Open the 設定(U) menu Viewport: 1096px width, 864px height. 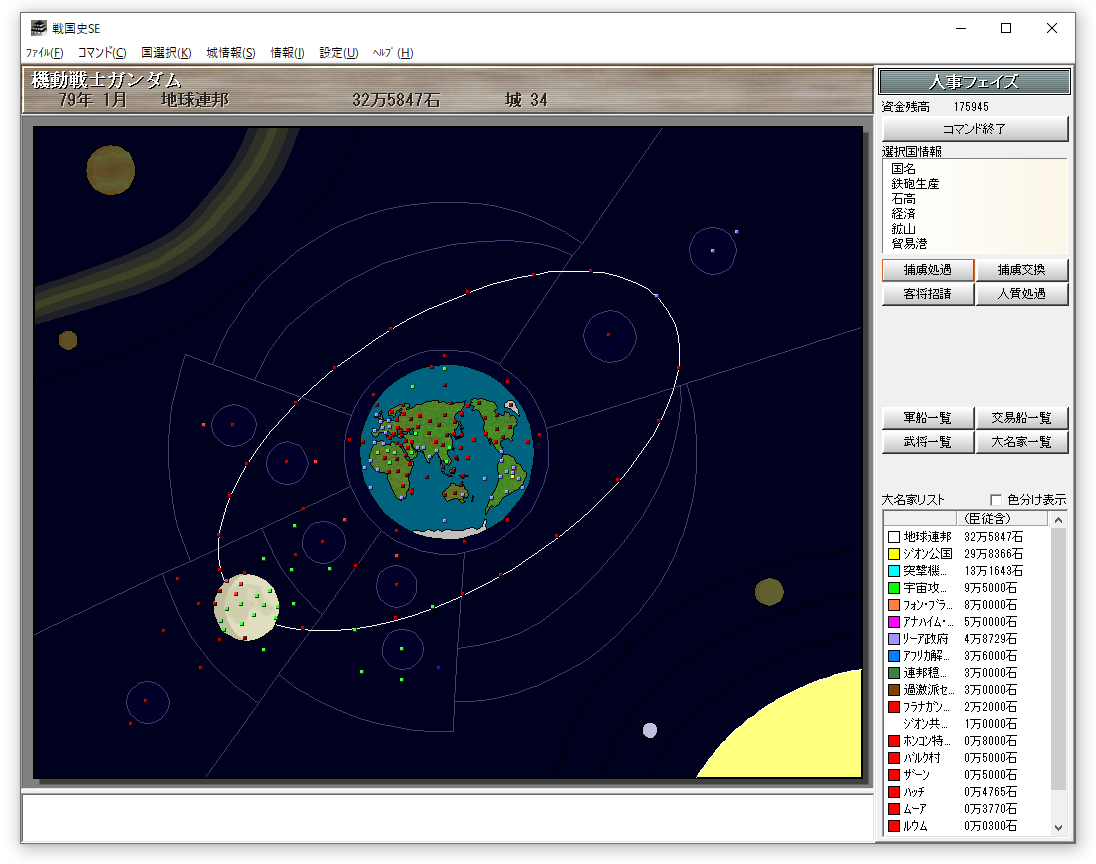[x=339, y=53]
